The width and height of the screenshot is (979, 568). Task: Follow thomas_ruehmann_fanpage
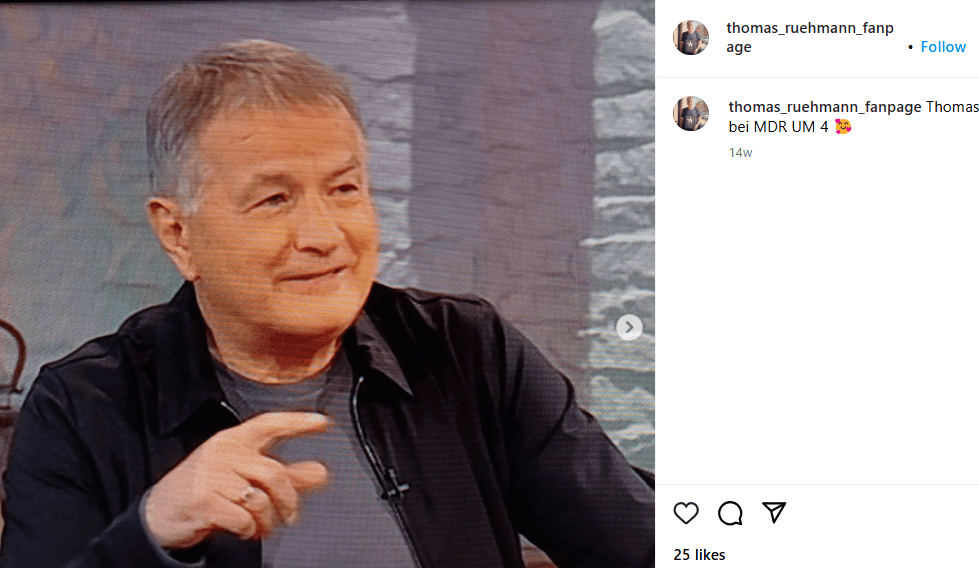point(943,47)
